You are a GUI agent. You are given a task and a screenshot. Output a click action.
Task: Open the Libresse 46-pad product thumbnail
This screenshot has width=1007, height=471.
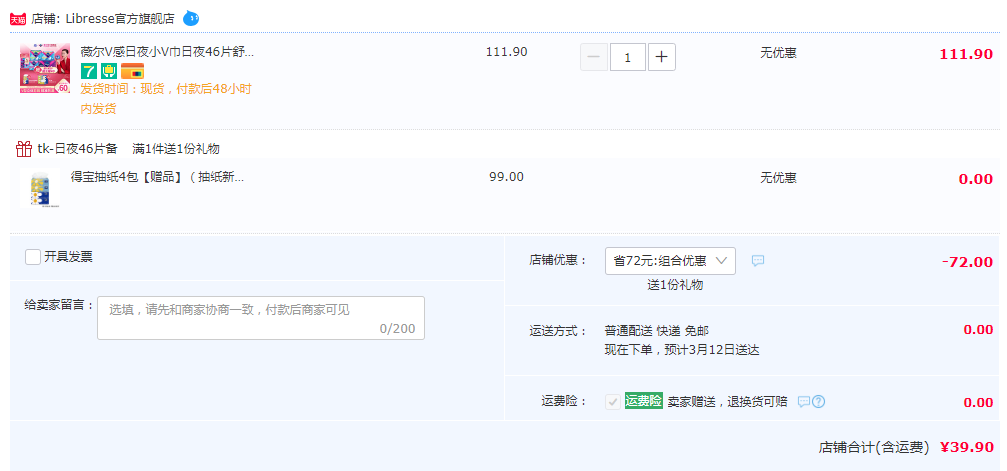(45, 69)
